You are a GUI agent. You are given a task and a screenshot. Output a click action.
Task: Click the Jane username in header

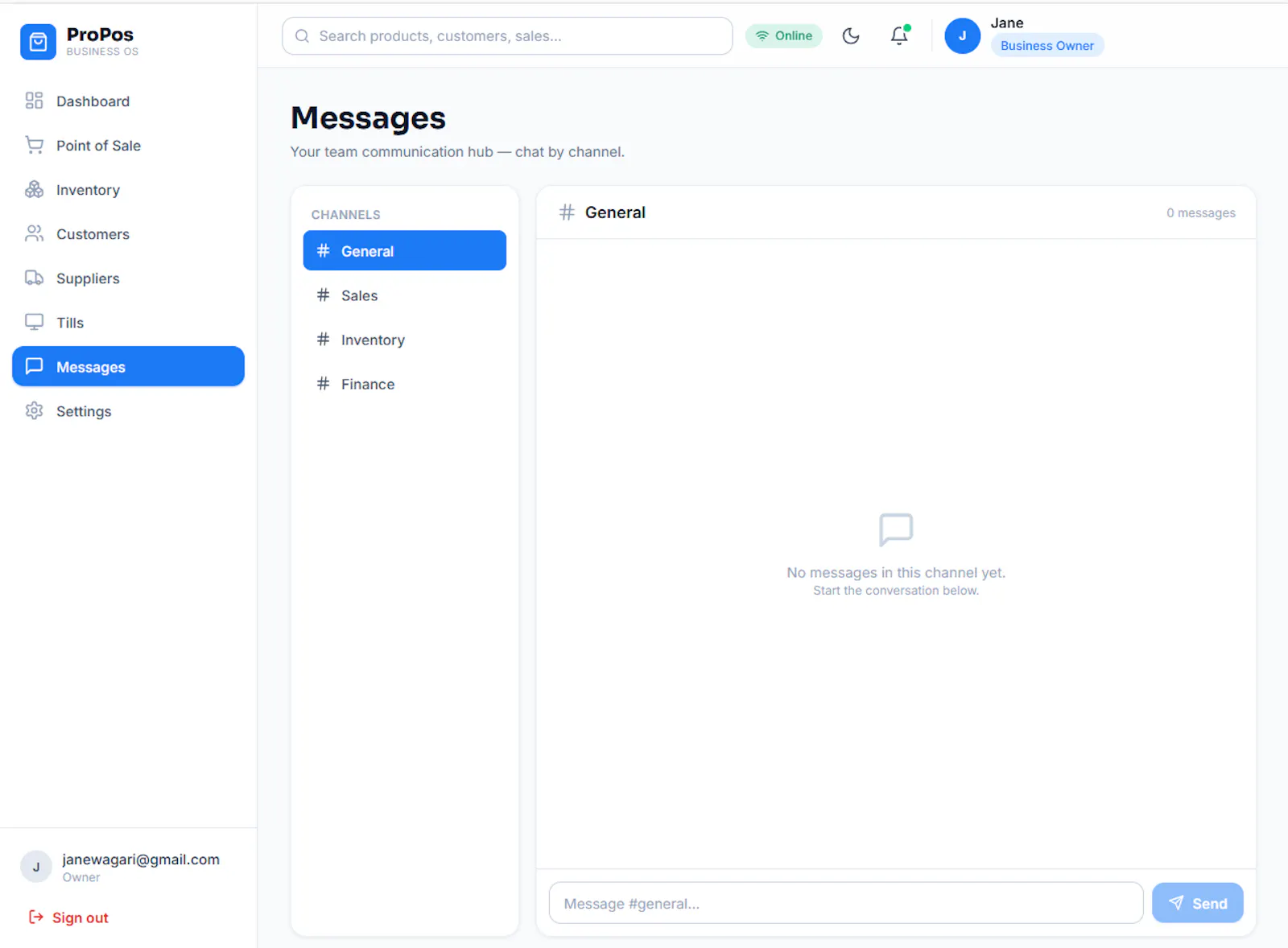[x=1007, y=23]
